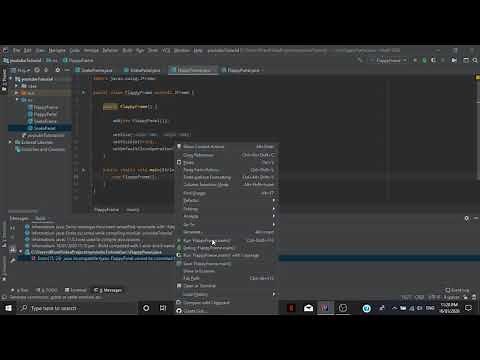
Task: Choose Find Usages in context menu
Action: (227, 193)
